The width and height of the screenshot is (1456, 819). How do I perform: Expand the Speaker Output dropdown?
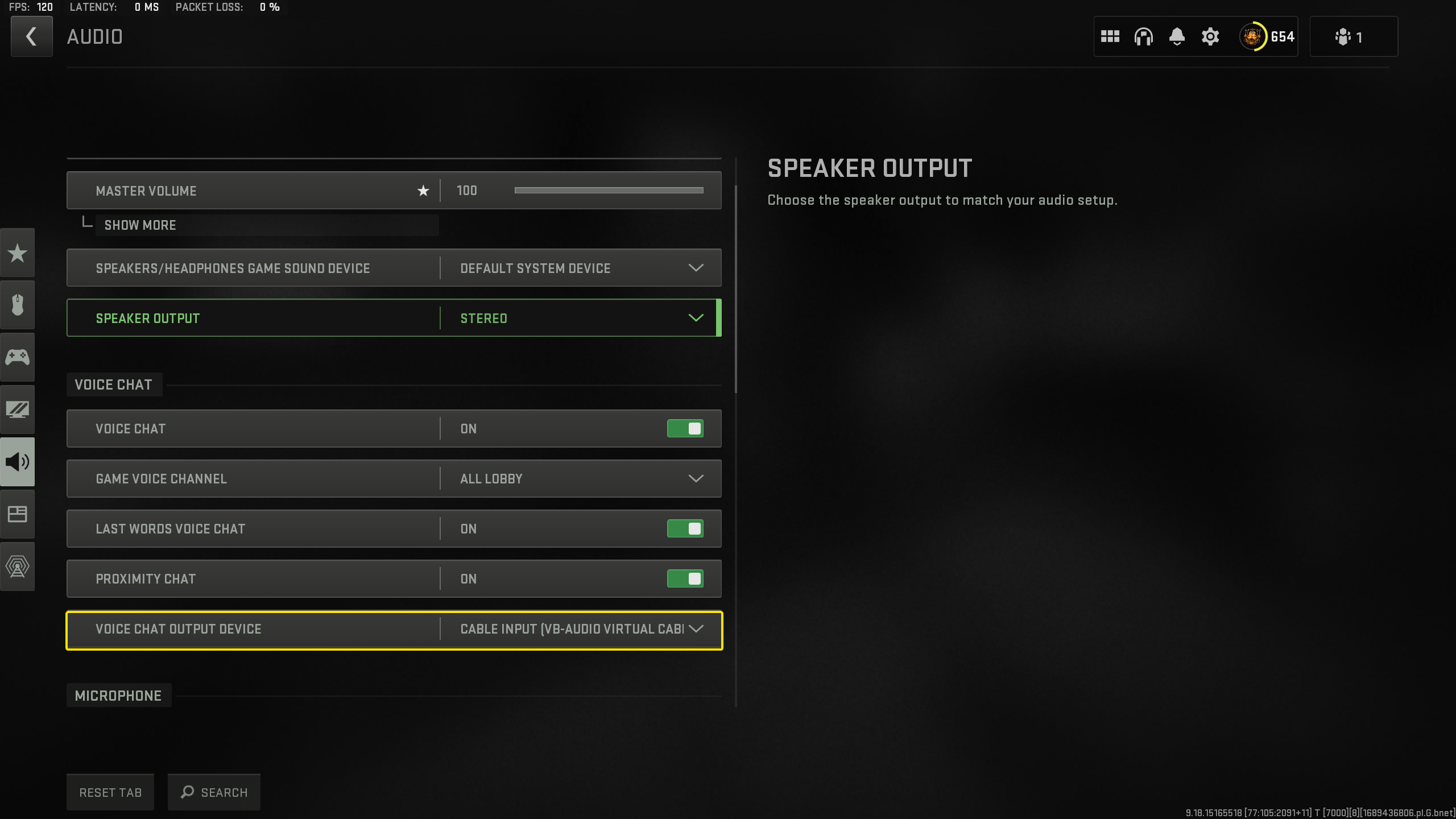(x=696, y=317)
